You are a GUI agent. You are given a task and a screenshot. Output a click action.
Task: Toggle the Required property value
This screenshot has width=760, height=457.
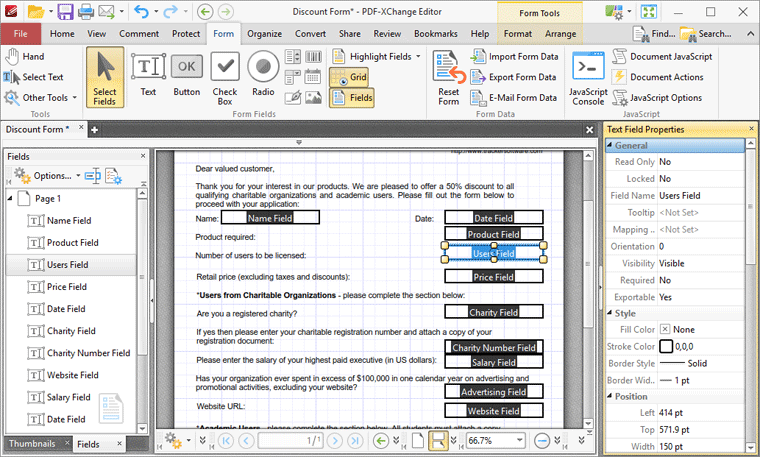pos(700,280)
